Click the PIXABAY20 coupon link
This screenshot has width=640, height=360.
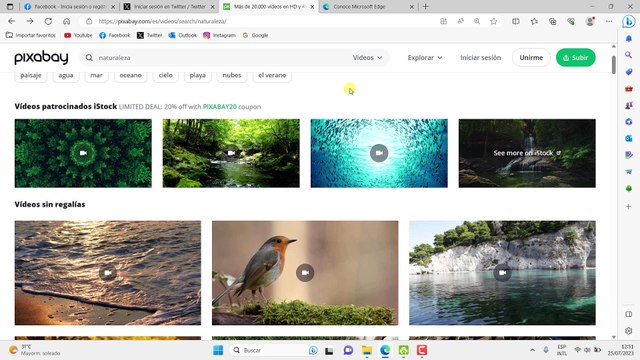pos(220,107)
